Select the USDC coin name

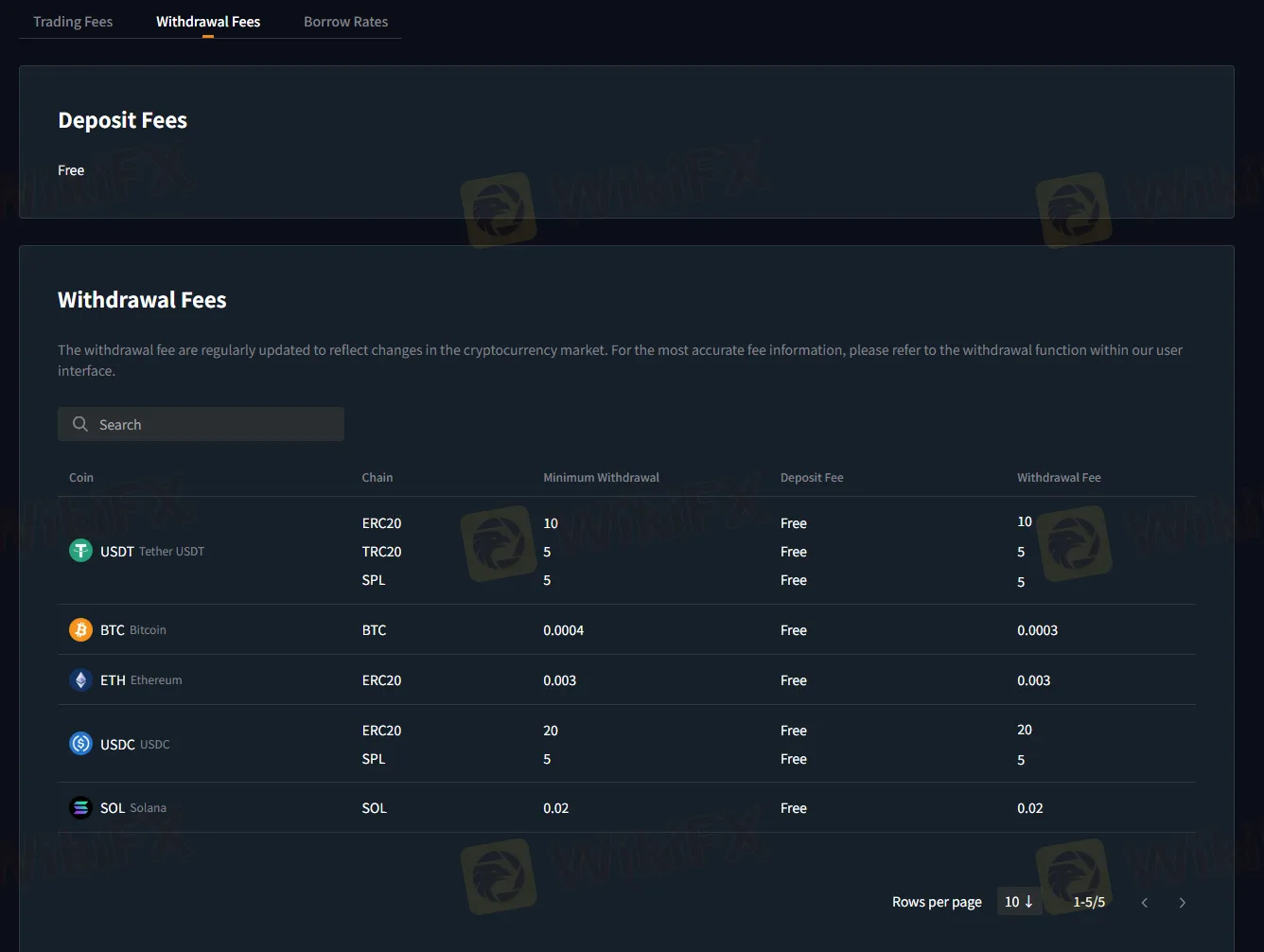(117, 744)
